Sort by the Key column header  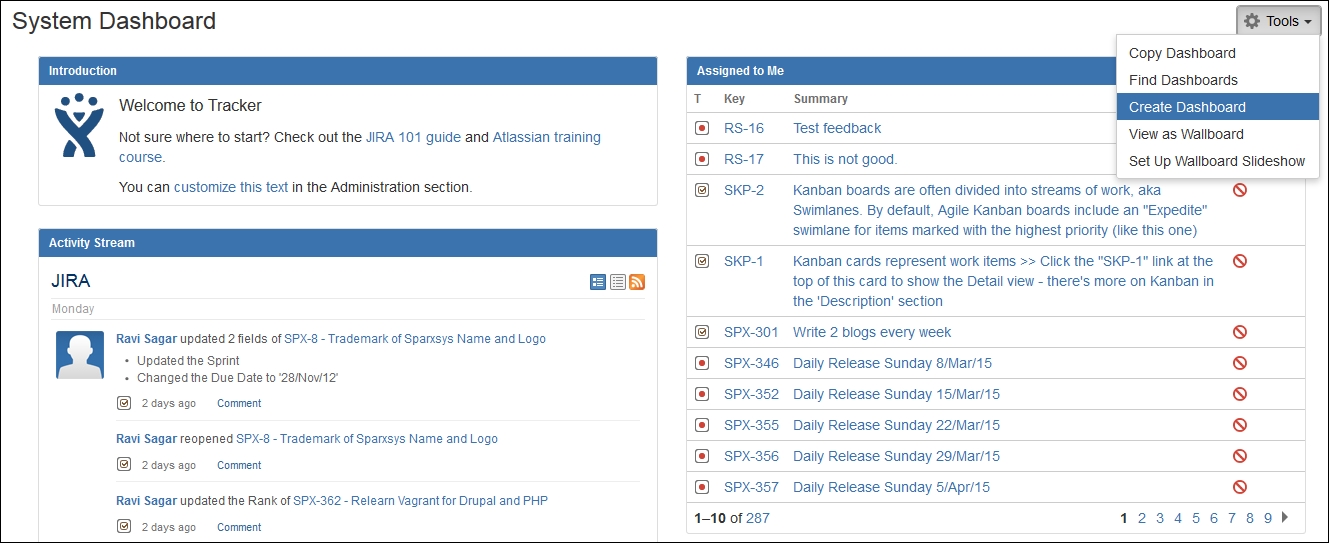point(734,99)
